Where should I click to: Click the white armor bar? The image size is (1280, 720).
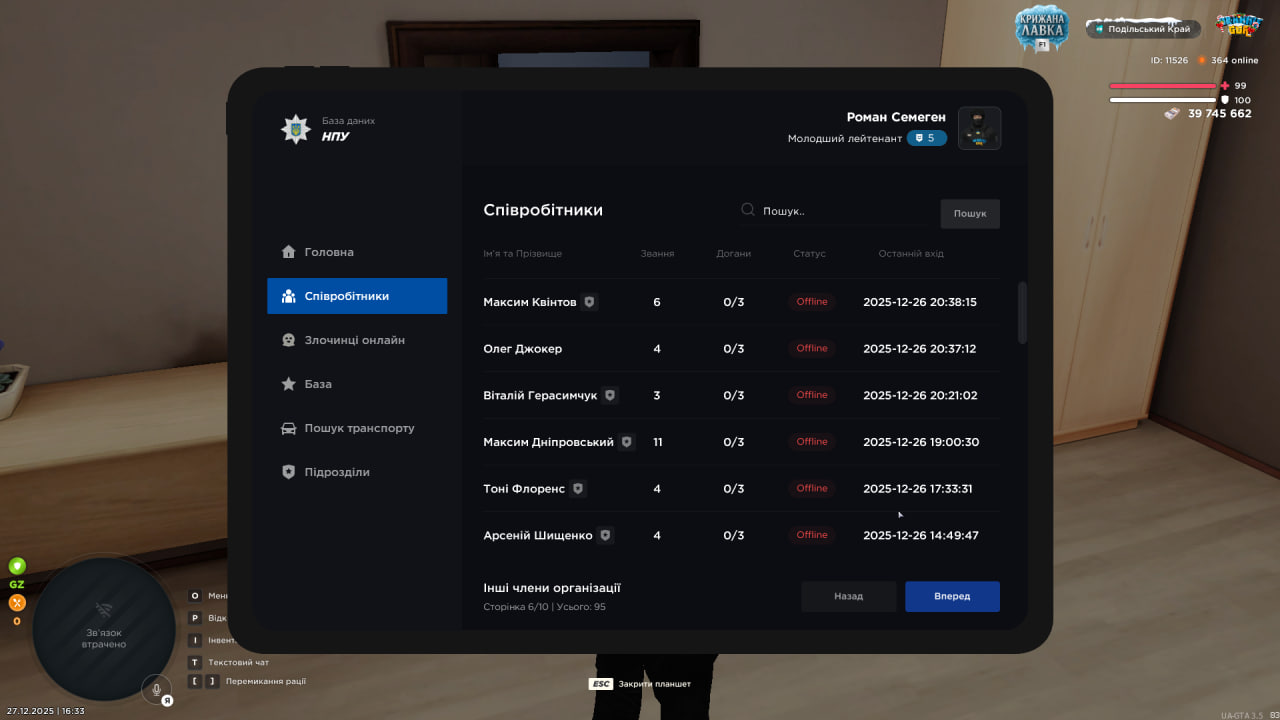tap(1163, 100)
